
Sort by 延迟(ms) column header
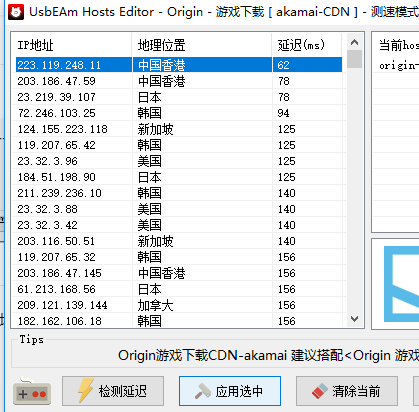tap(307, 45)
